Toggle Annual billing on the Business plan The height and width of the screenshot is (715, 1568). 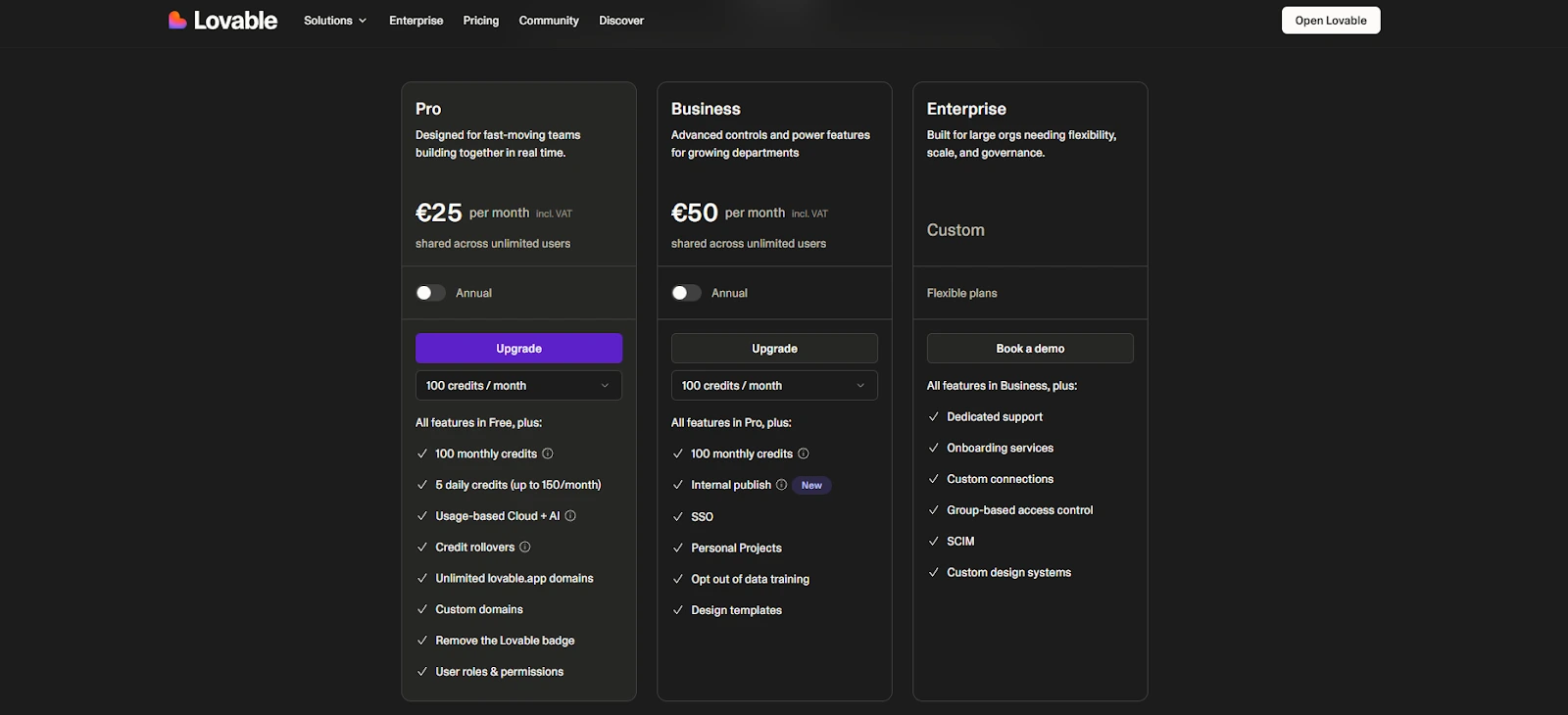pos(686,293)
